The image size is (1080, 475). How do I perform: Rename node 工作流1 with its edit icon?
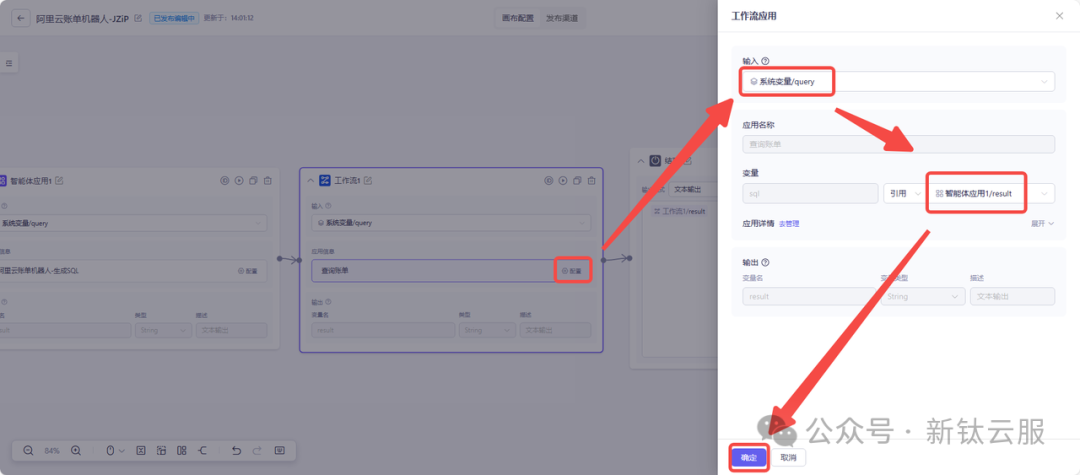tap(368, 181)
